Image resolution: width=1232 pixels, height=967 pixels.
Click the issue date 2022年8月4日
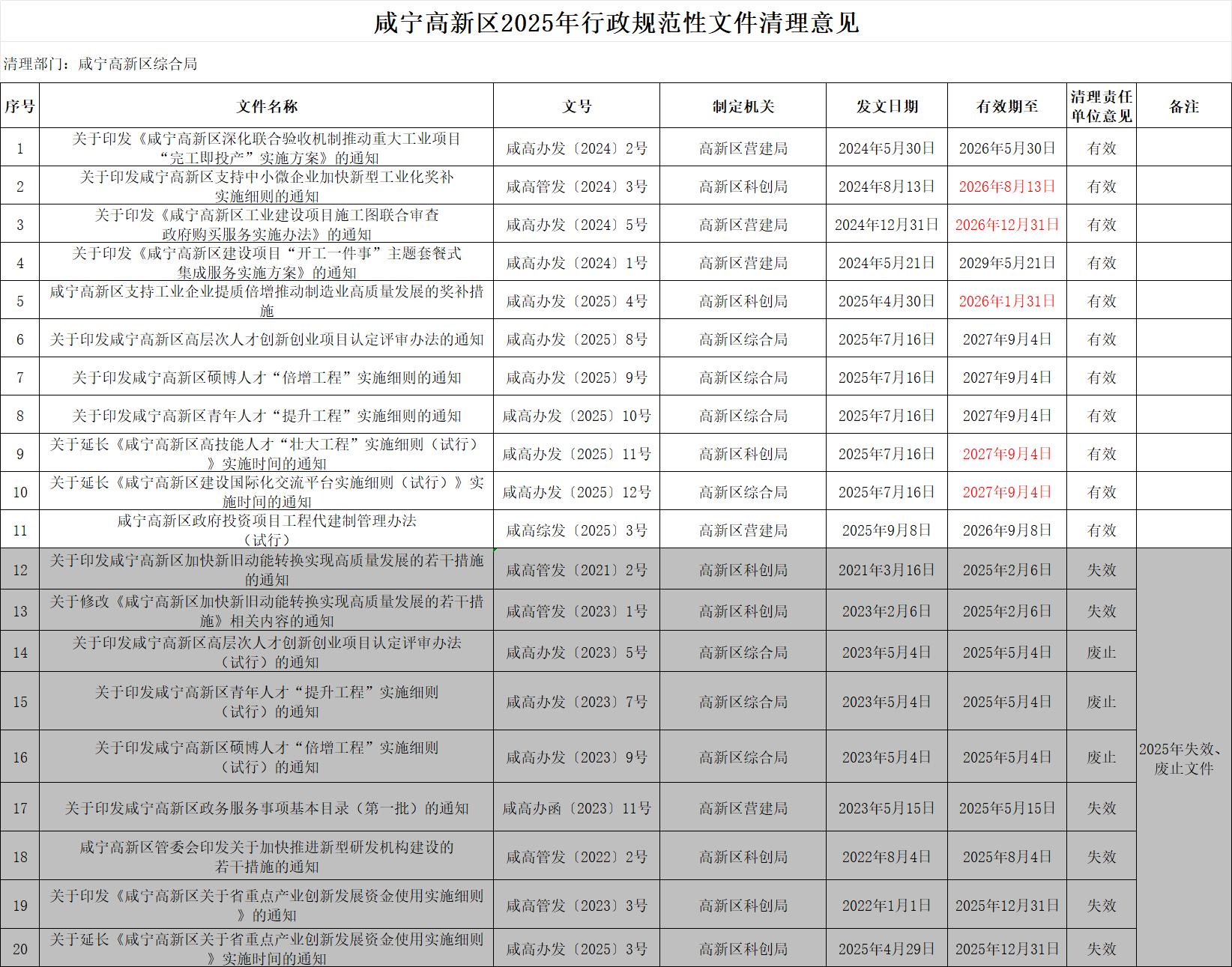click(x=887, y=857)
